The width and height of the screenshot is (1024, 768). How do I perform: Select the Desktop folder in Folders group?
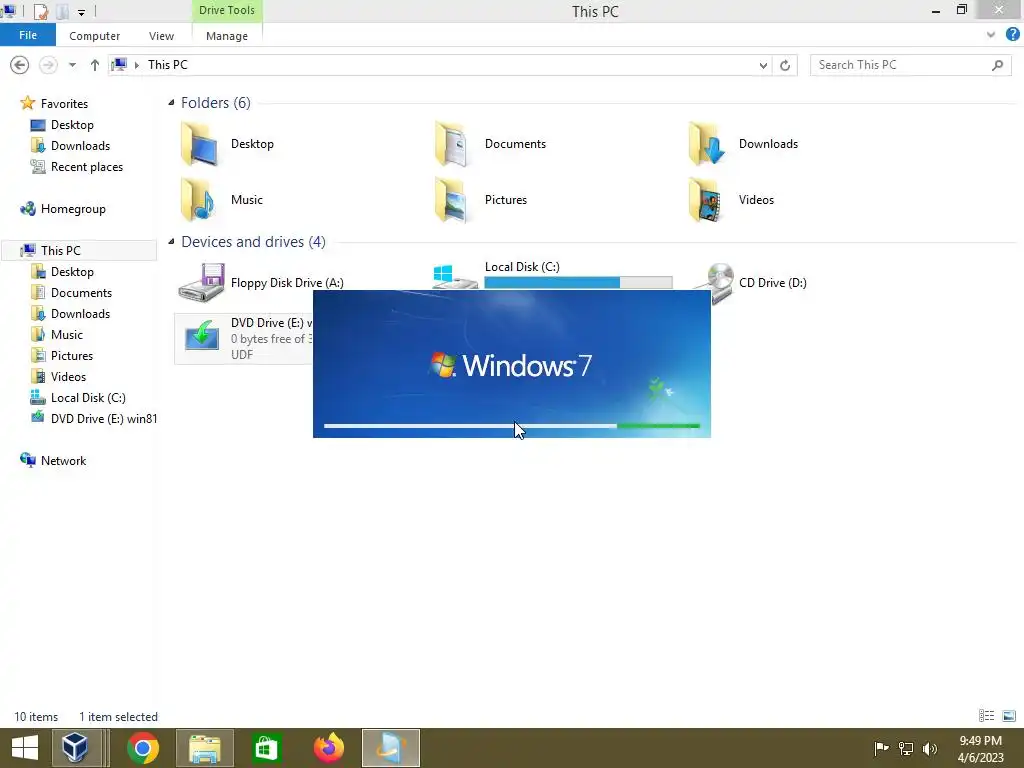click(228, 144)
